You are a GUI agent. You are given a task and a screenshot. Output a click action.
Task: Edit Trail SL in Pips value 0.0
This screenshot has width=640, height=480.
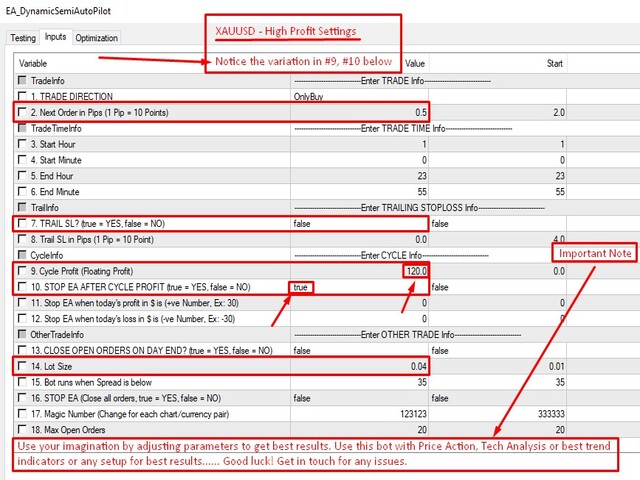pos(360,240)
